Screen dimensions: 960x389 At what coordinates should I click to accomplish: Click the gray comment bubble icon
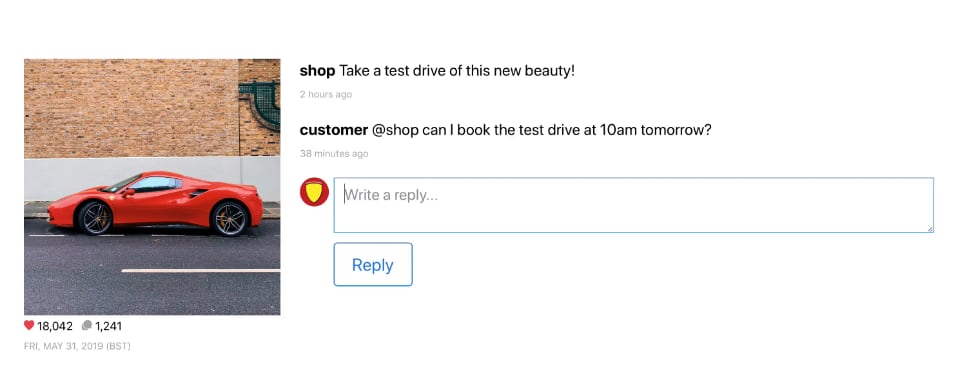coord(87,325)
